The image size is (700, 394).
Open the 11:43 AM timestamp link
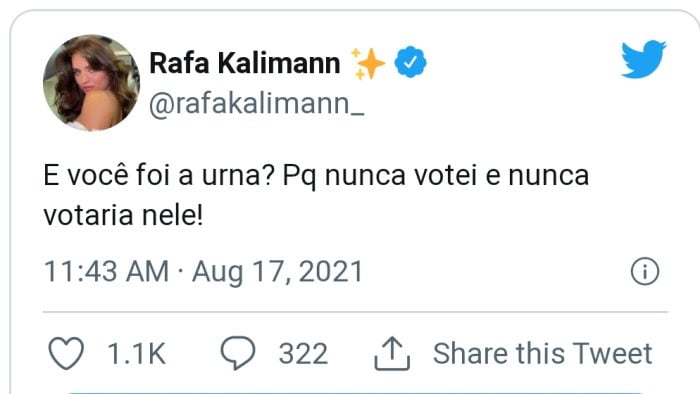pyautogui.click(x=107, y=271)
